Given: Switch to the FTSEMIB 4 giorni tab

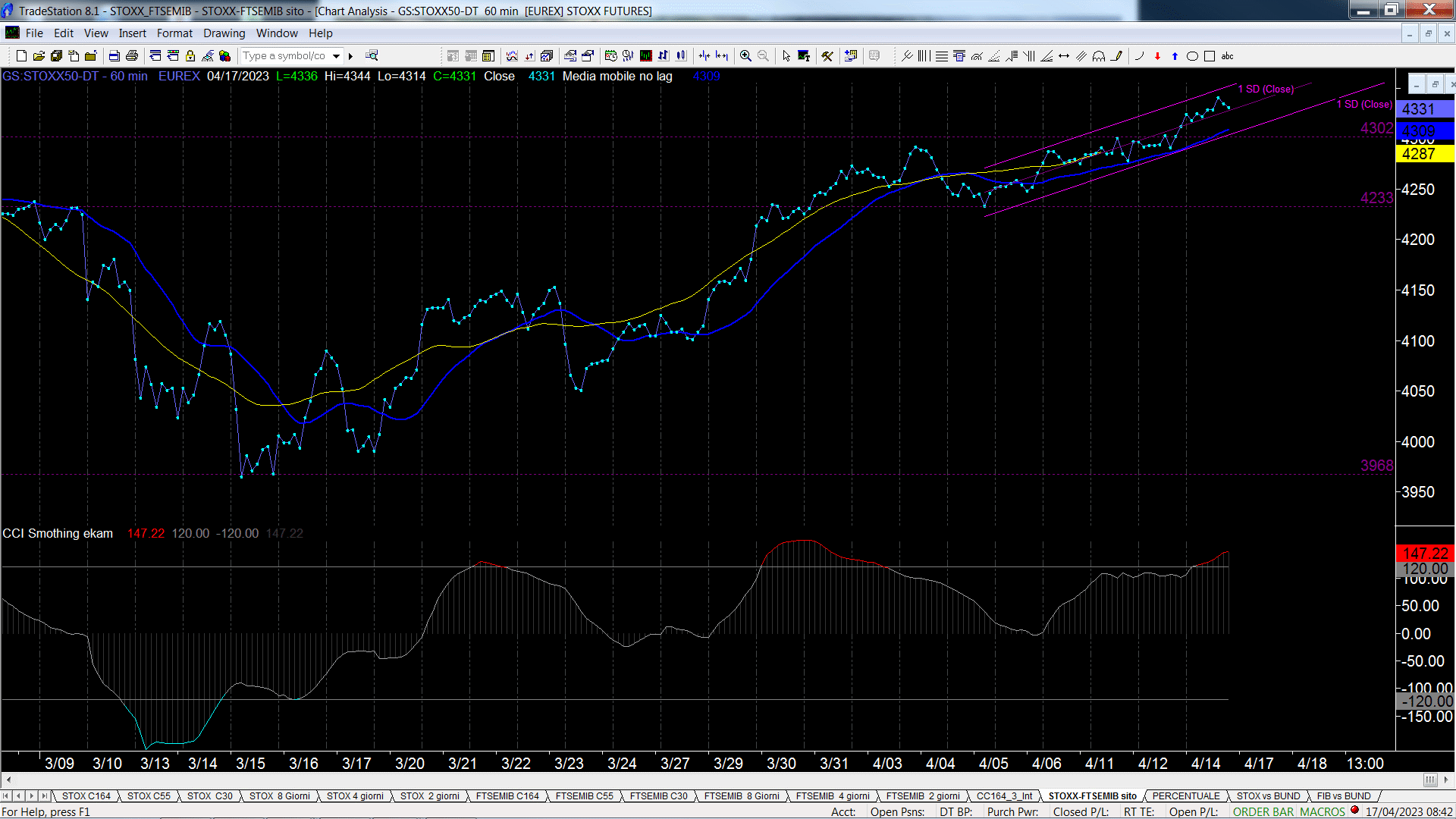Looking at the screenshot, I should pyautogui.click(x=833, y=796).
